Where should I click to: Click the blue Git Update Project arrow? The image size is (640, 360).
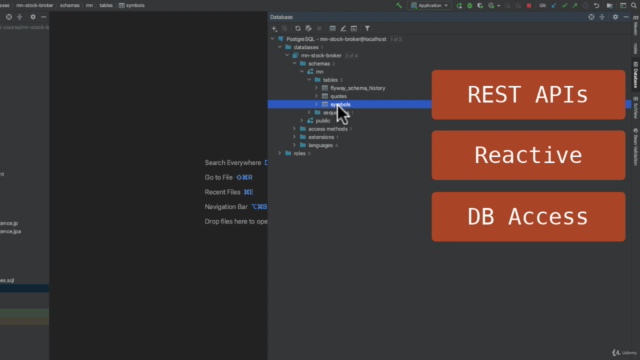[554, 5]
